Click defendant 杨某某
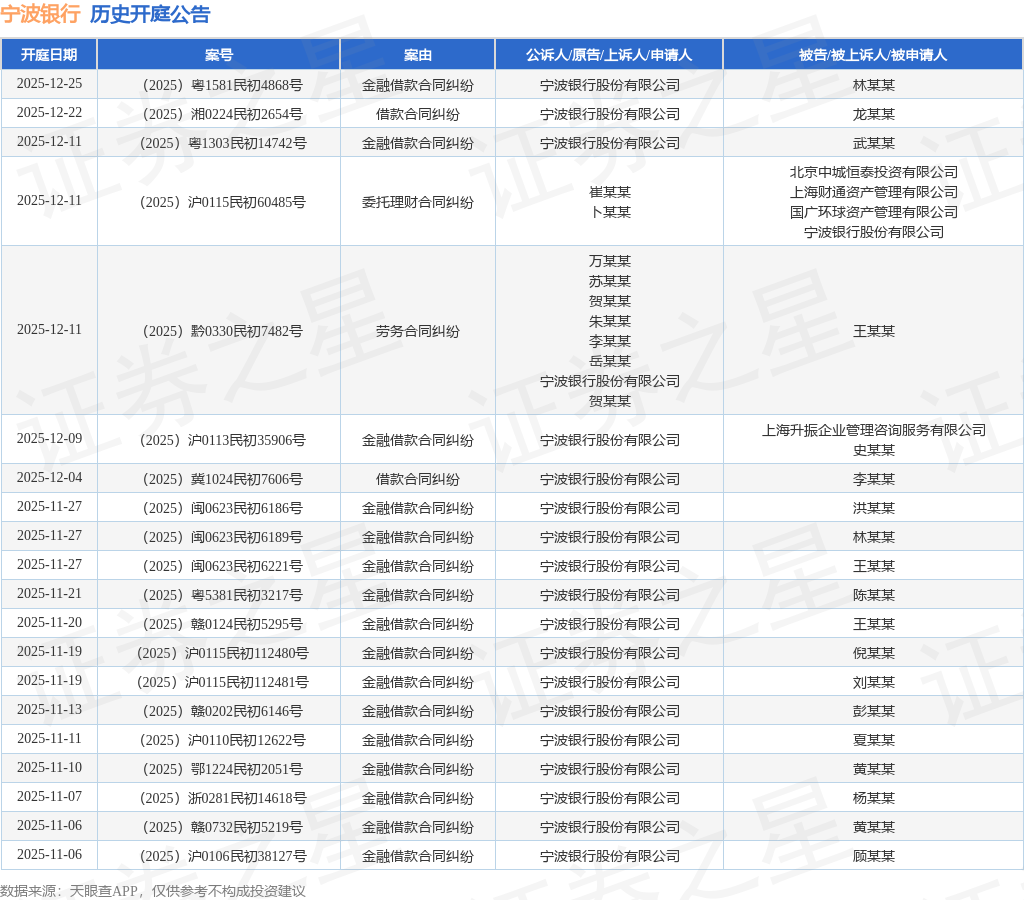This screenshot has height=900, width=1024. pos(873,798)
